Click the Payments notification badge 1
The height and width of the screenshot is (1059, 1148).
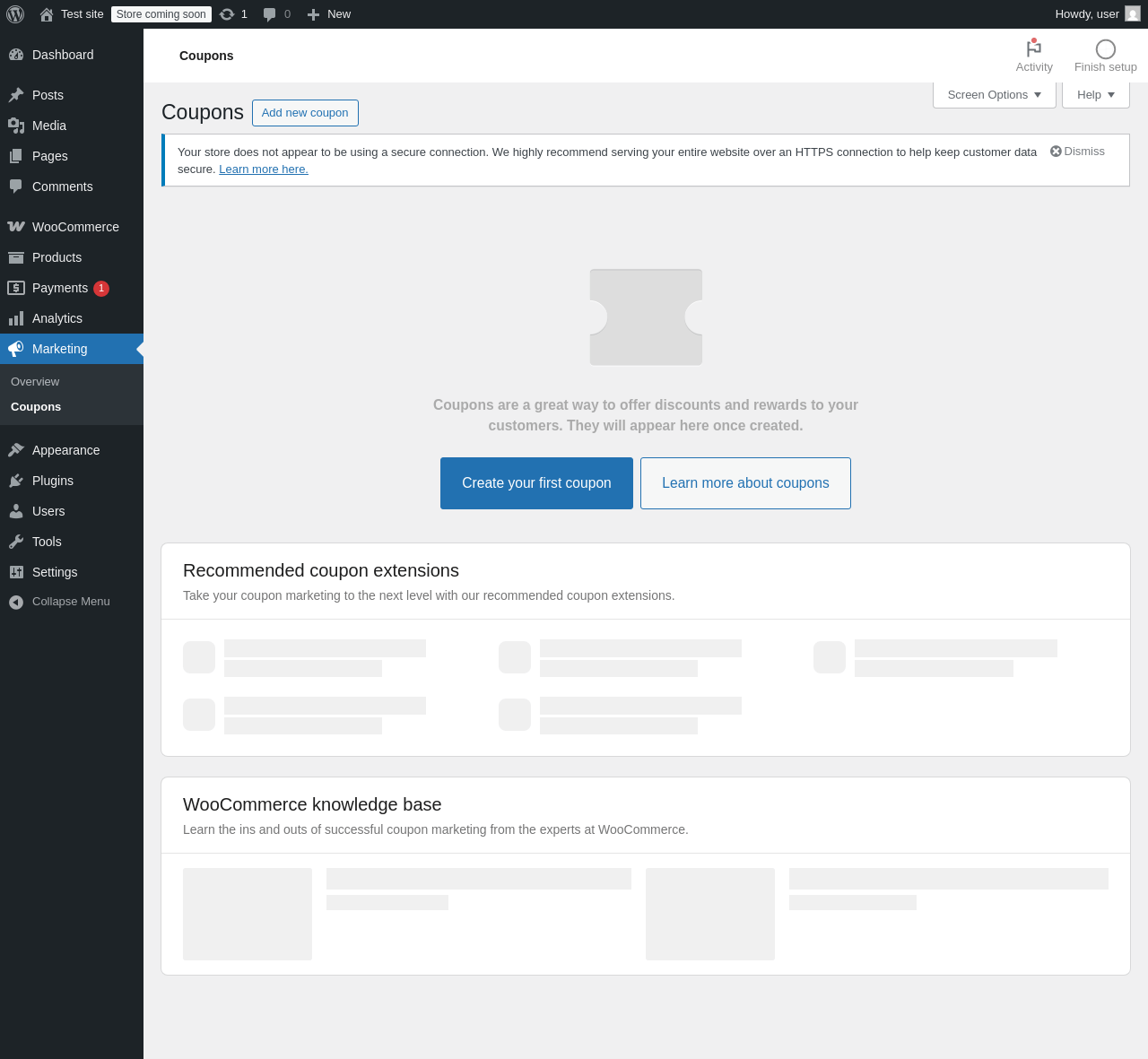pyautogui.click(x=101, y=288)
